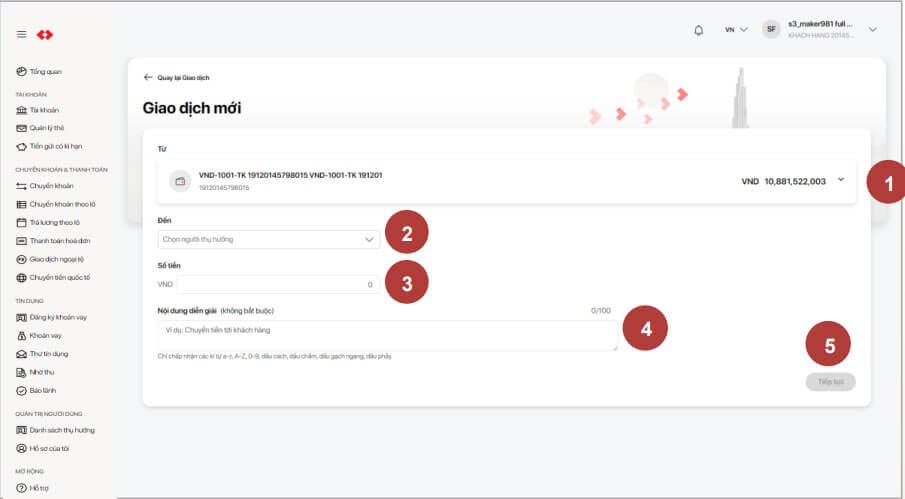Open Danh sách thụ hưởng in sidebar
This screenshot has height=499, width=905.
pyautogui.click(x=62, y=430)
